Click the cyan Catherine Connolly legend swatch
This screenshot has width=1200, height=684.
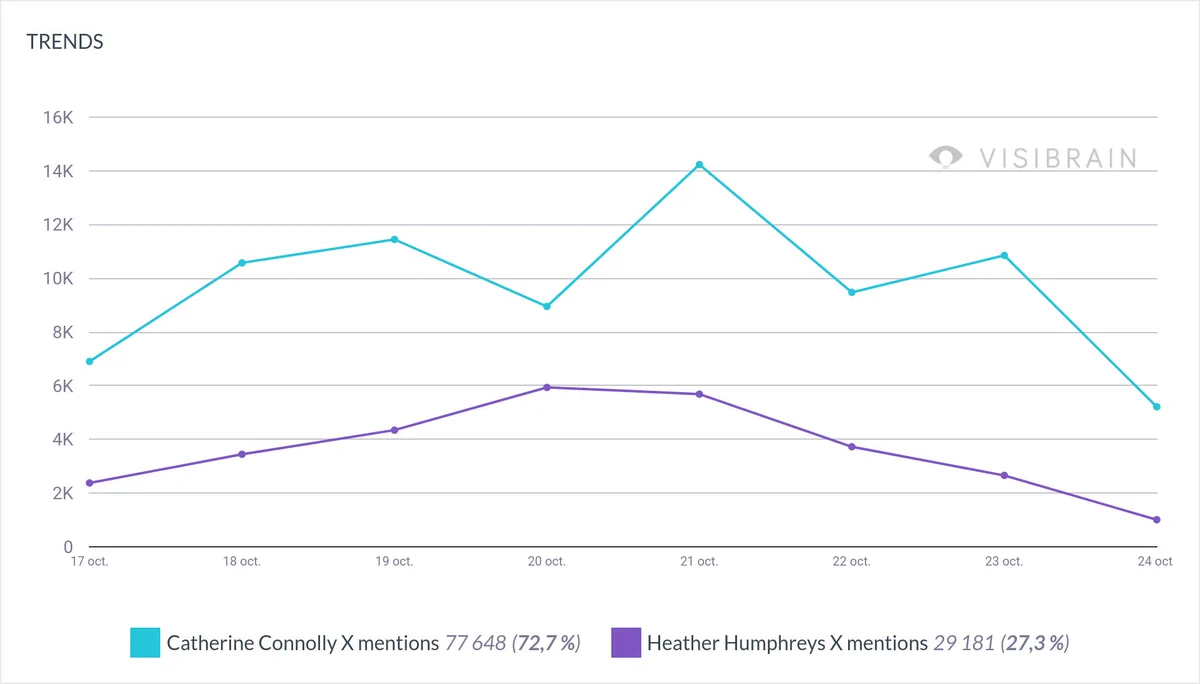pos(145,643)
